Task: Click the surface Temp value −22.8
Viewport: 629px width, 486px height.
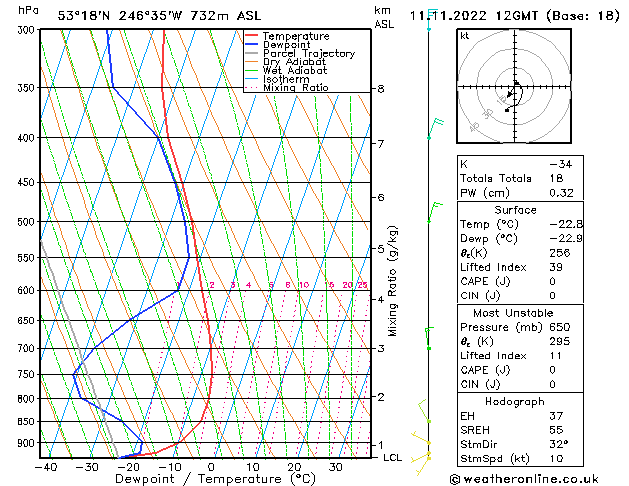Action: point(566,224)
